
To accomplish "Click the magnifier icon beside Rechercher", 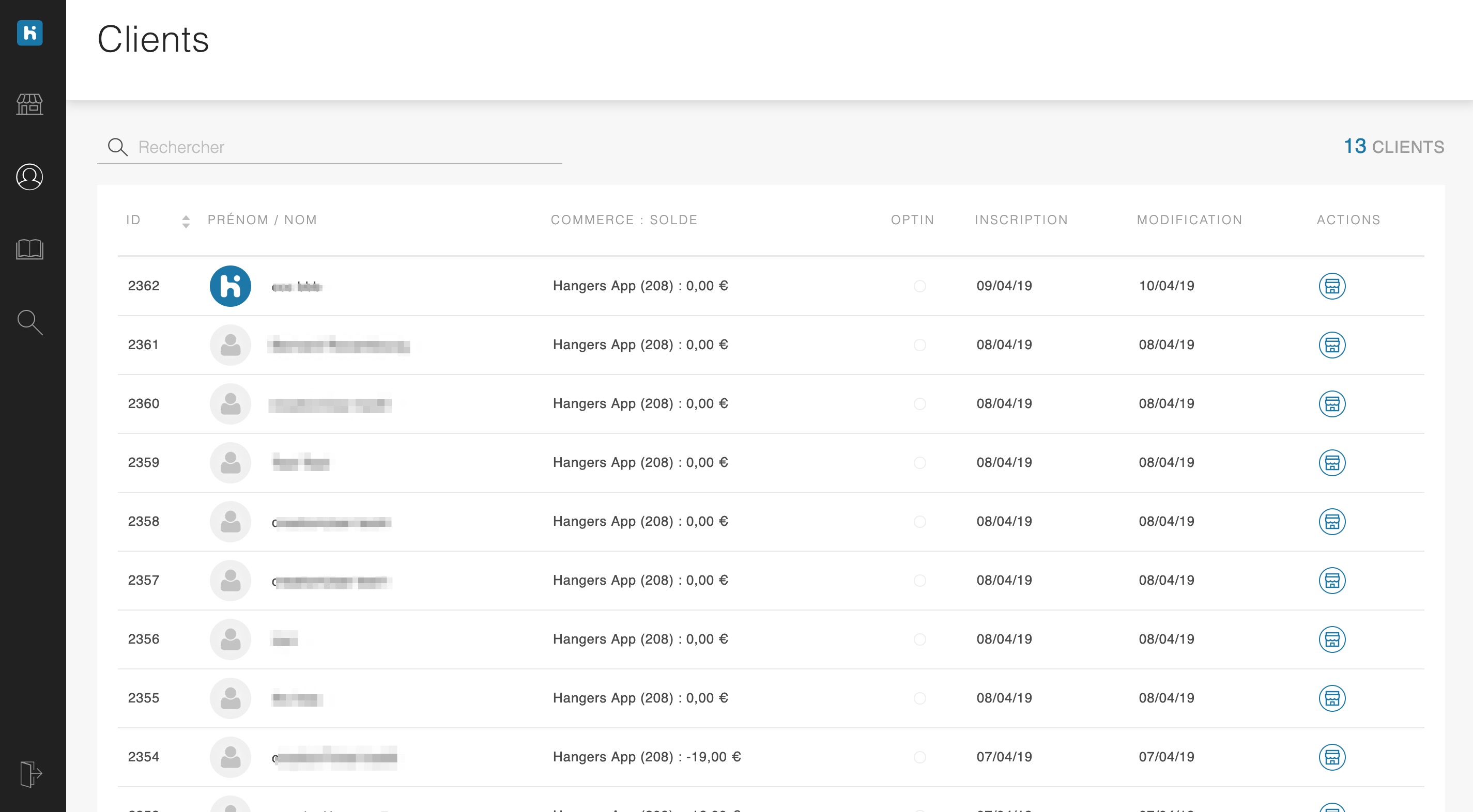I will pyautogui.click(x=118, y=147).
